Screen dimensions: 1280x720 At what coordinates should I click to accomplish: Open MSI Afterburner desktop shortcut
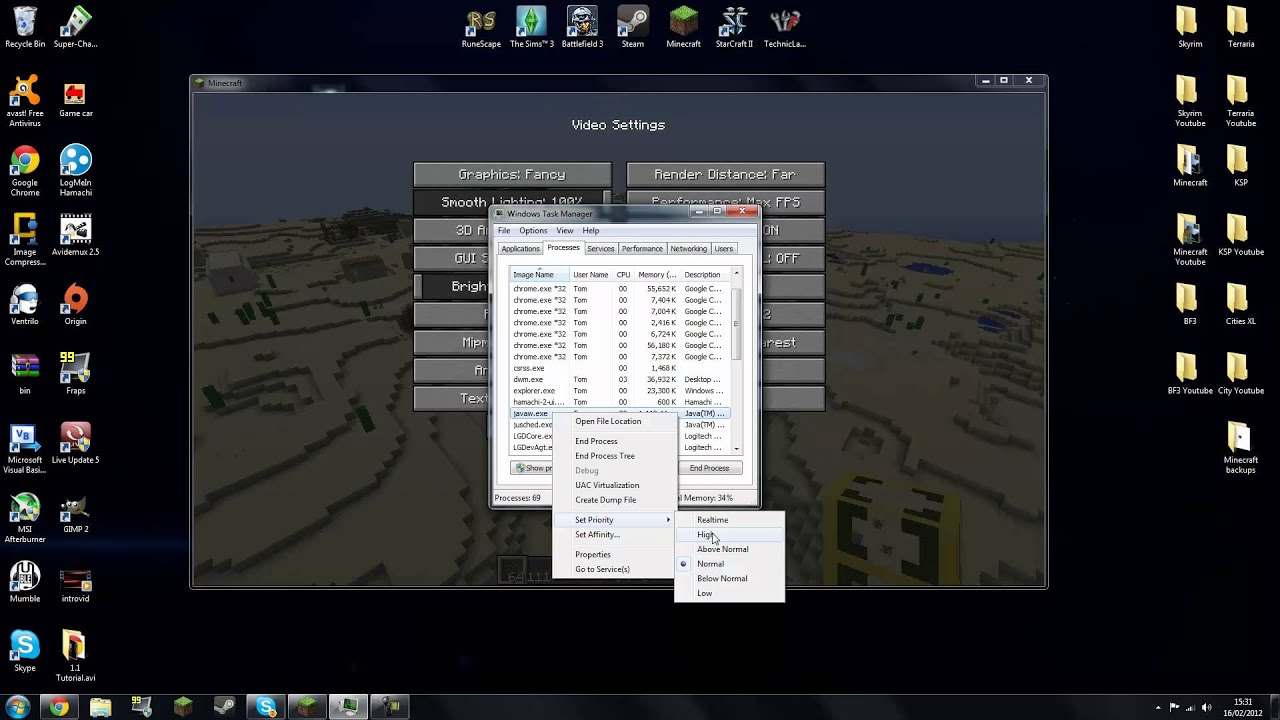pyautogui.click(x=25, y=518)
